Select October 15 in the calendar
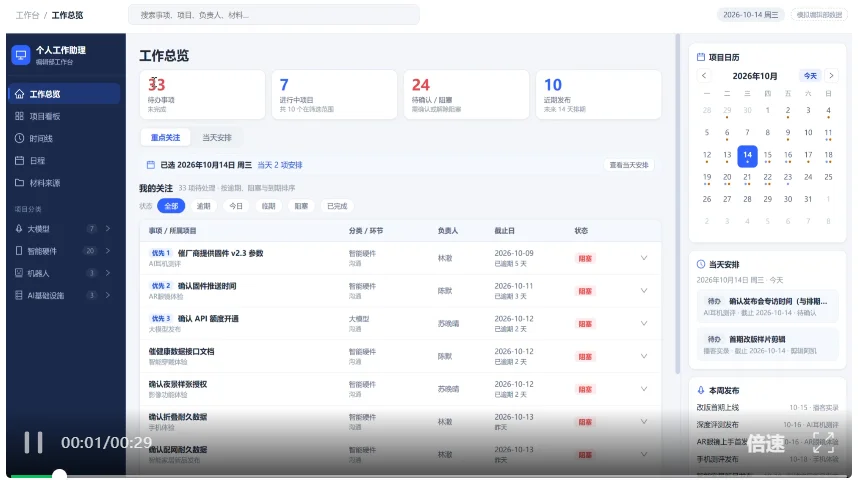858x480 pixels. pos(768,156)
